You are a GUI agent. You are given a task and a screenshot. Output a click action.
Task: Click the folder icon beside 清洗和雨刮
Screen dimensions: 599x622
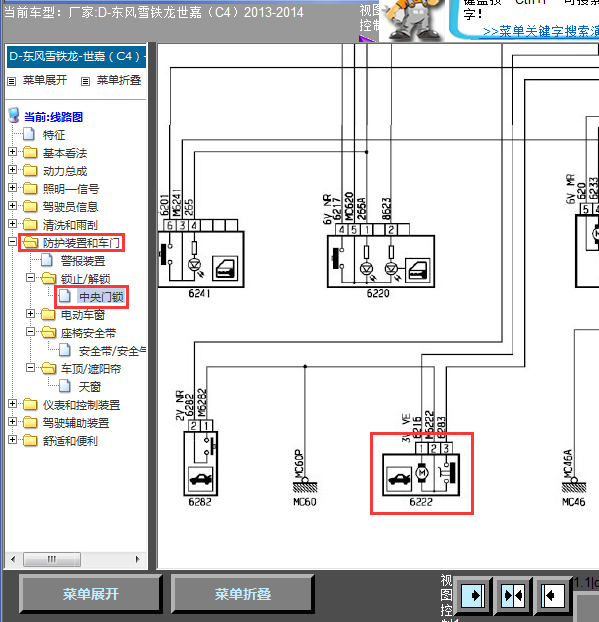pos(30,225)
